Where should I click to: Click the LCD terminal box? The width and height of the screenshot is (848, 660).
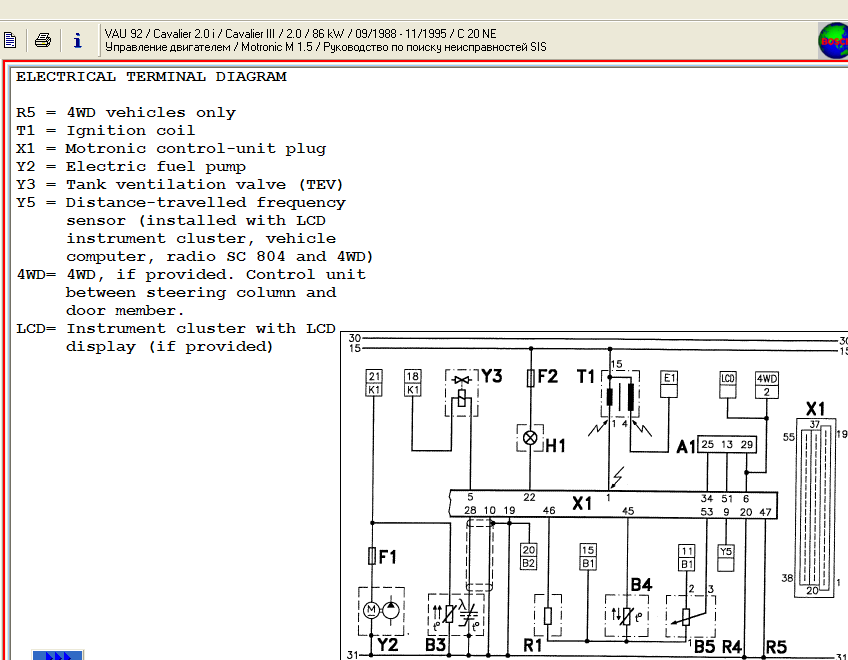(x=728, y=384)
